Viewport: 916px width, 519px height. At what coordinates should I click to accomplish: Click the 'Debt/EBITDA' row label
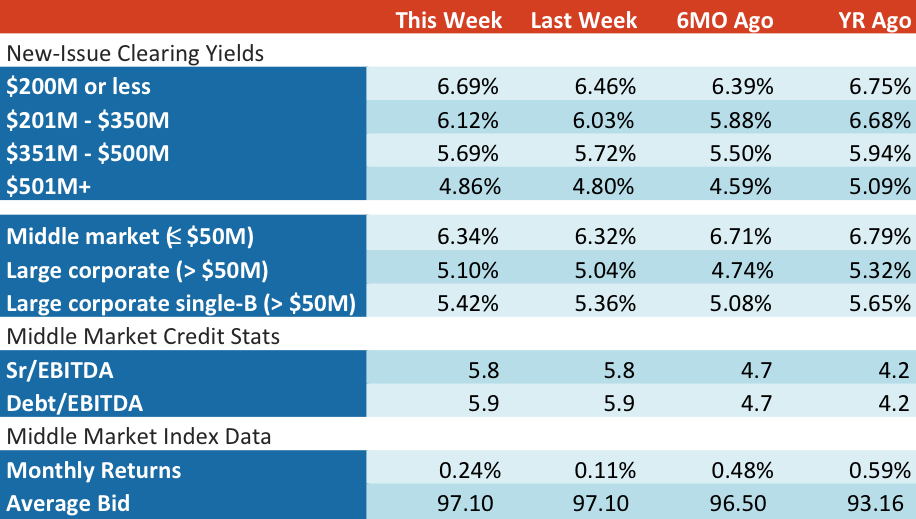pyautogui.click(x=74, y=404)
